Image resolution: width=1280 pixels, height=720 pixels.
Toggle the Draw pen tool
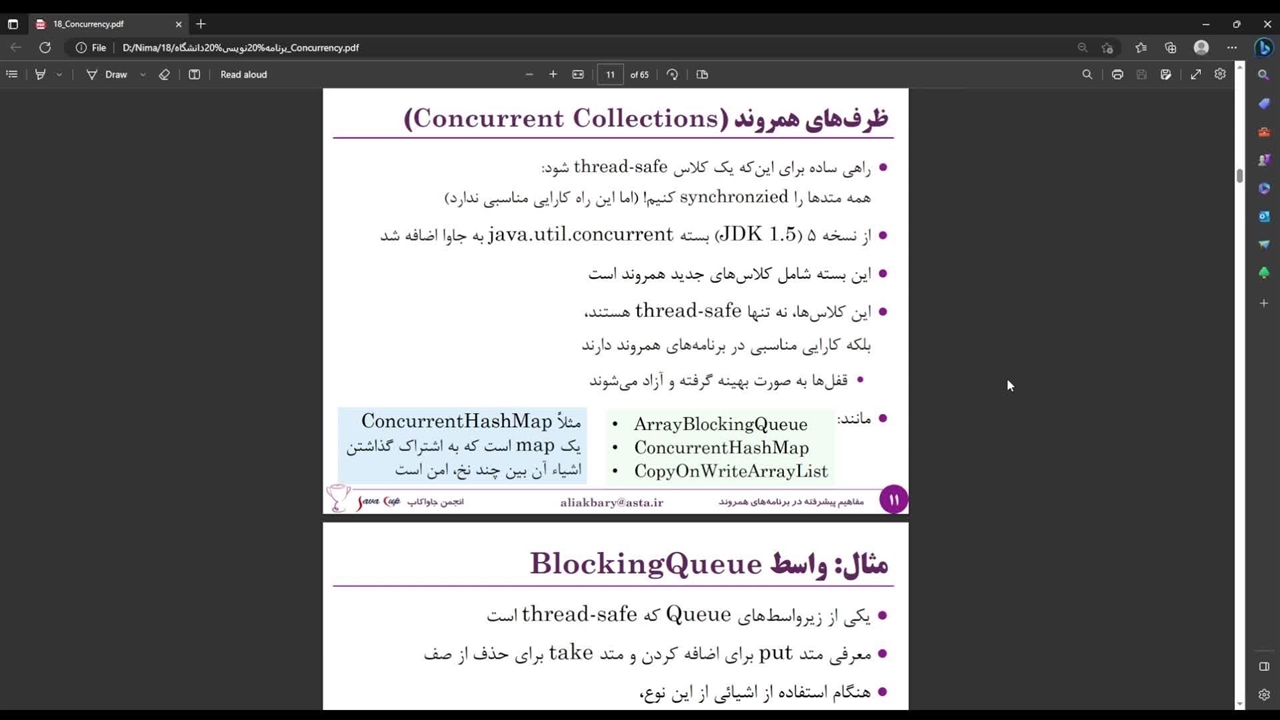click(107, 74)
